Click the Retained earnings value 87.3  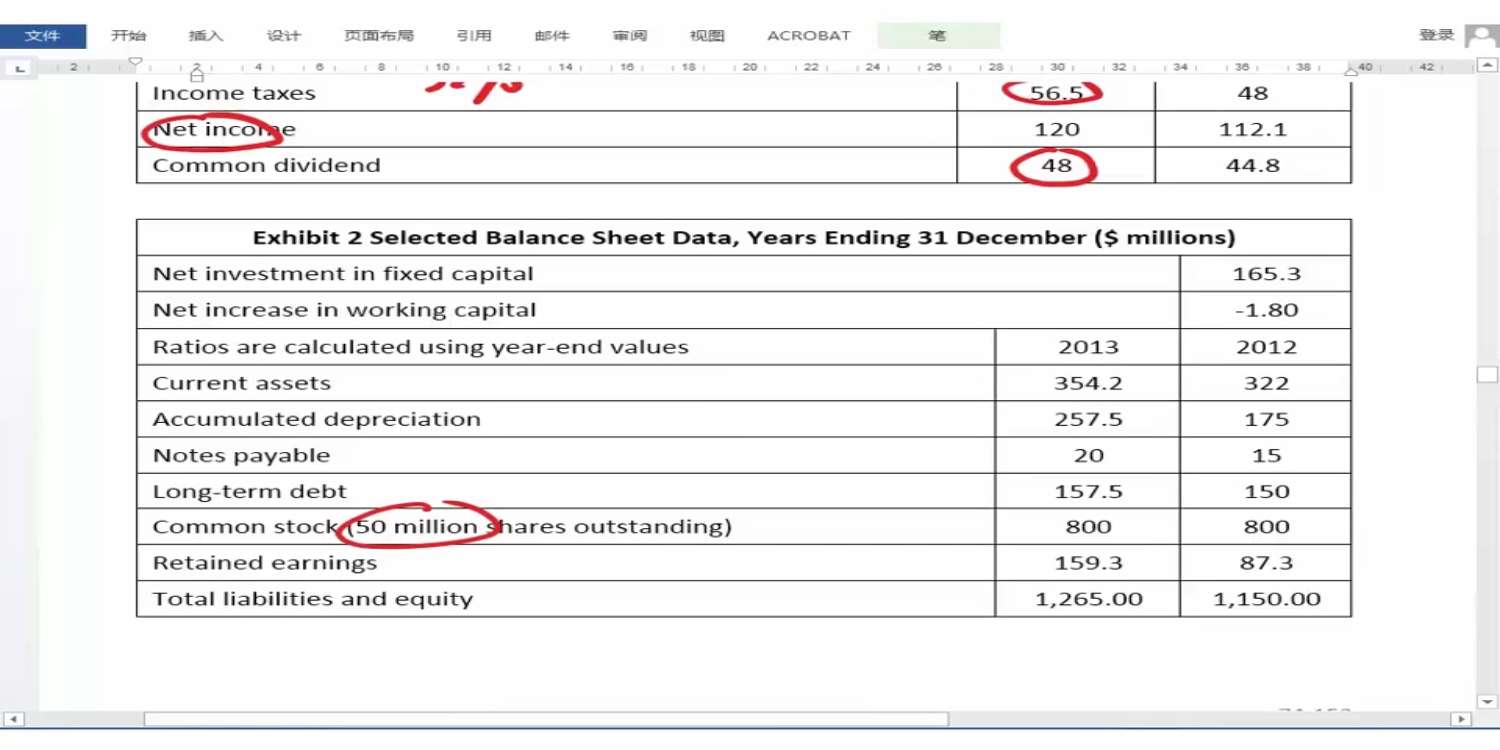pos(1267,563)
